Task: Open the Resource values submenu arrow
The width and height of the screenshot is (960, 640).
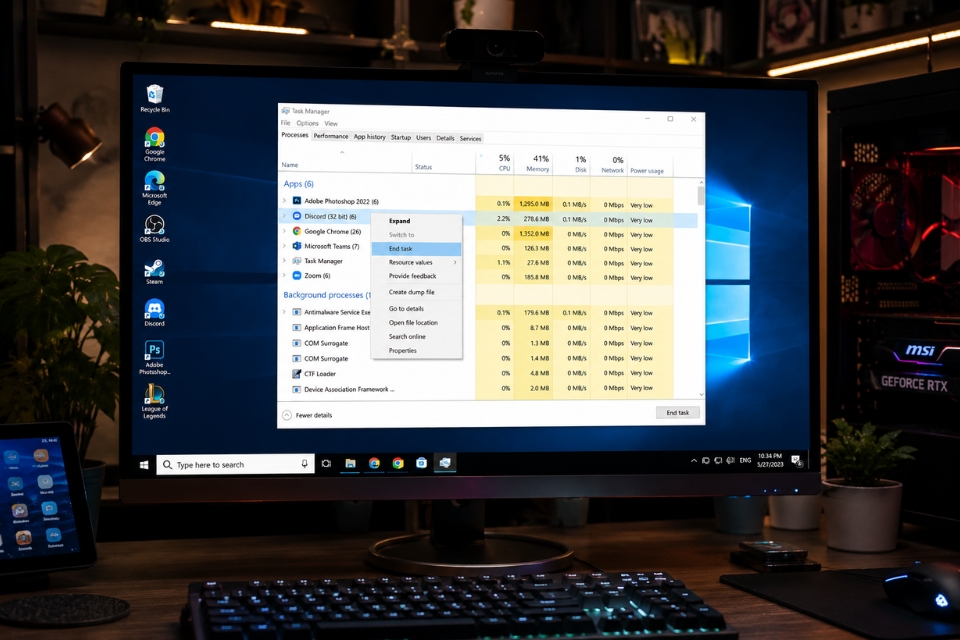Action: 455,262
